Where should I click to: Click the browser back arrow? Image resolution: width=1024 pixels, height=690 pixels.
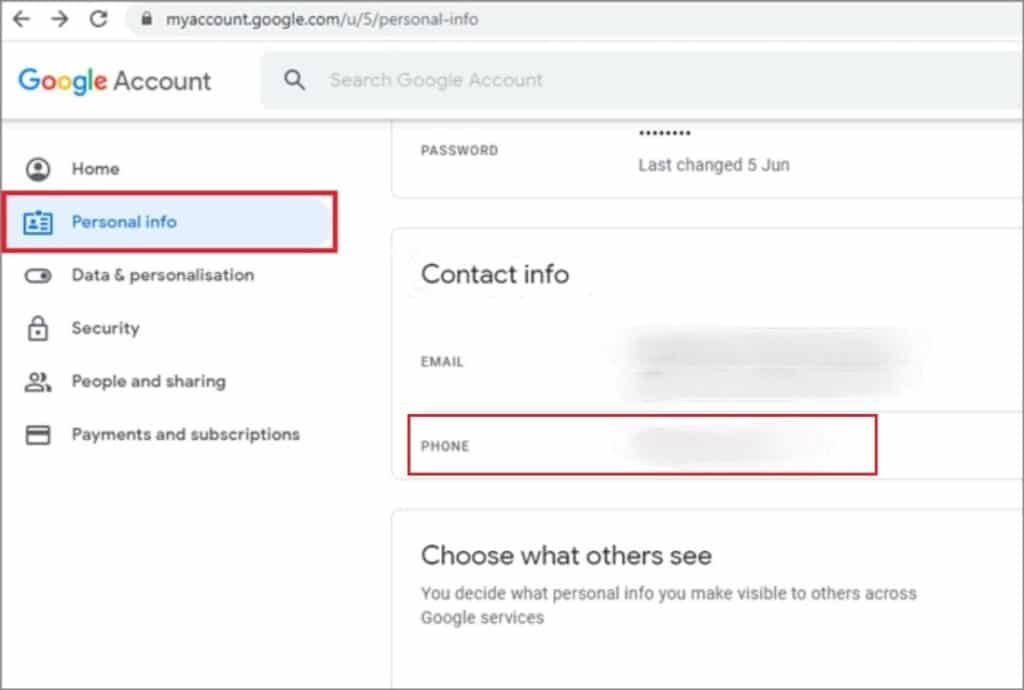tap(22, 19)
